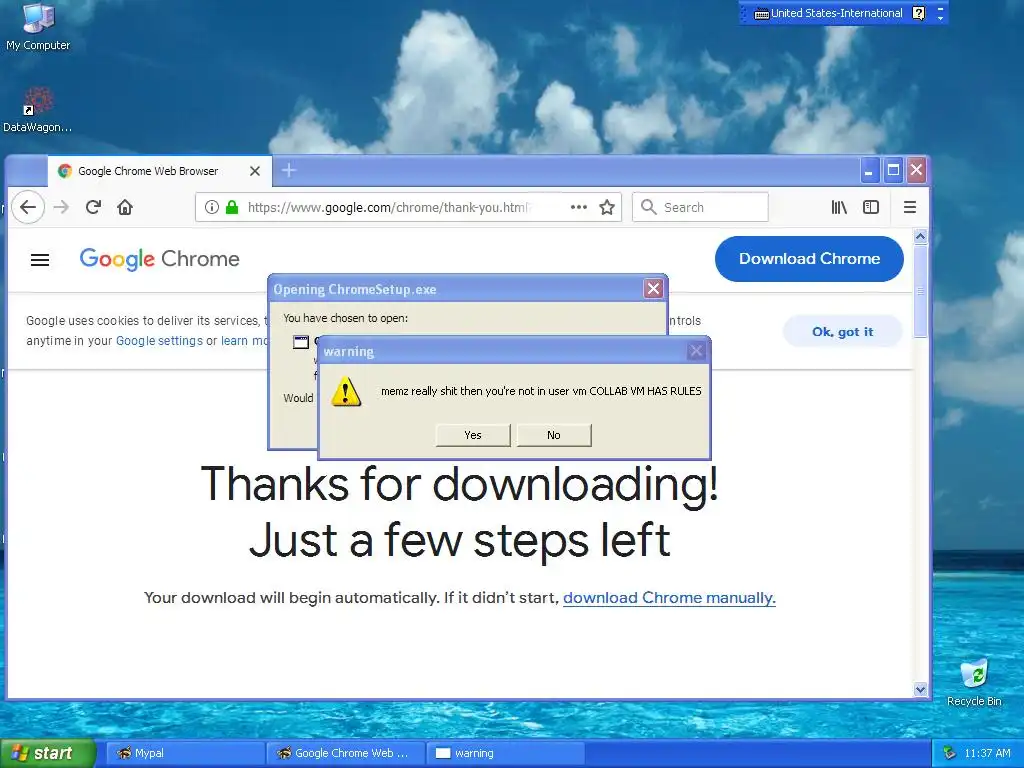Viewport: 1024px width, 768px height.
Task: Click the system tray network icon
Action: coord(950,753)
